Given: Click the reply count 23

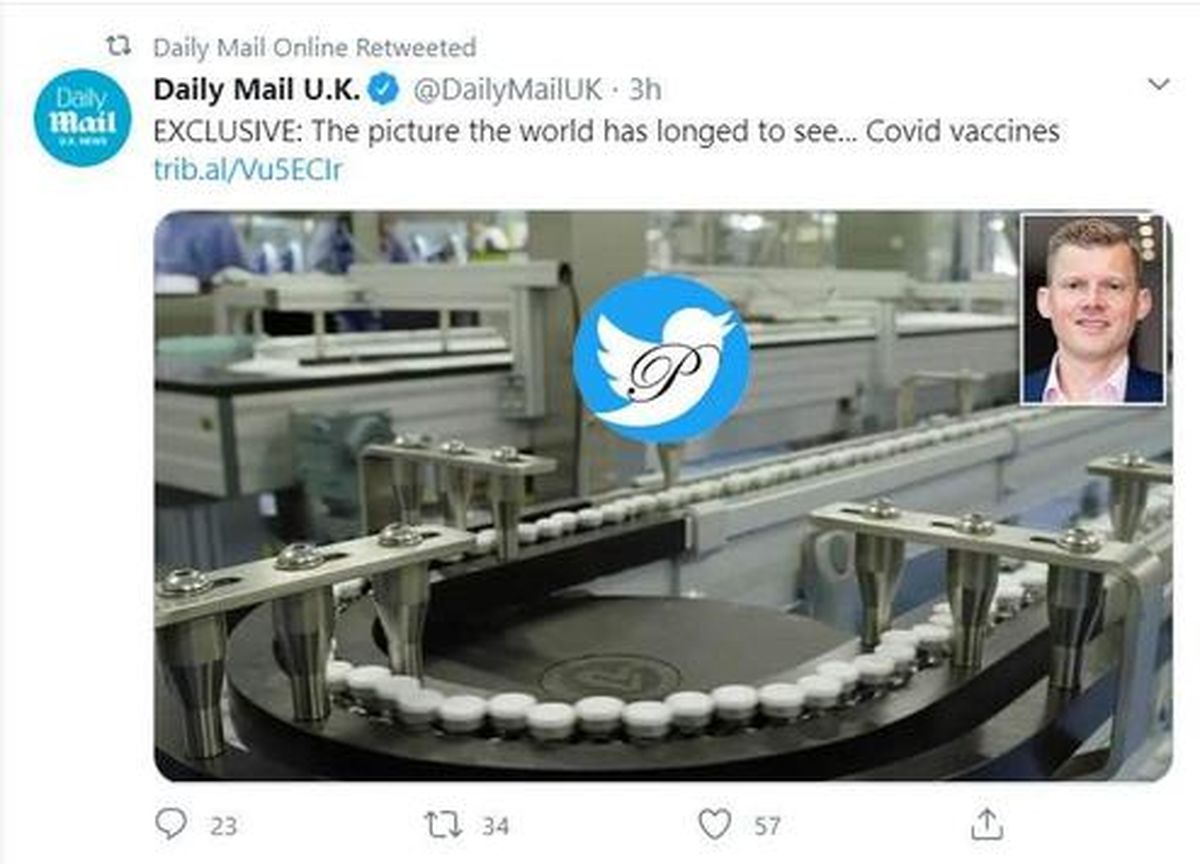Looking at the screenshot, I should 224,826.
